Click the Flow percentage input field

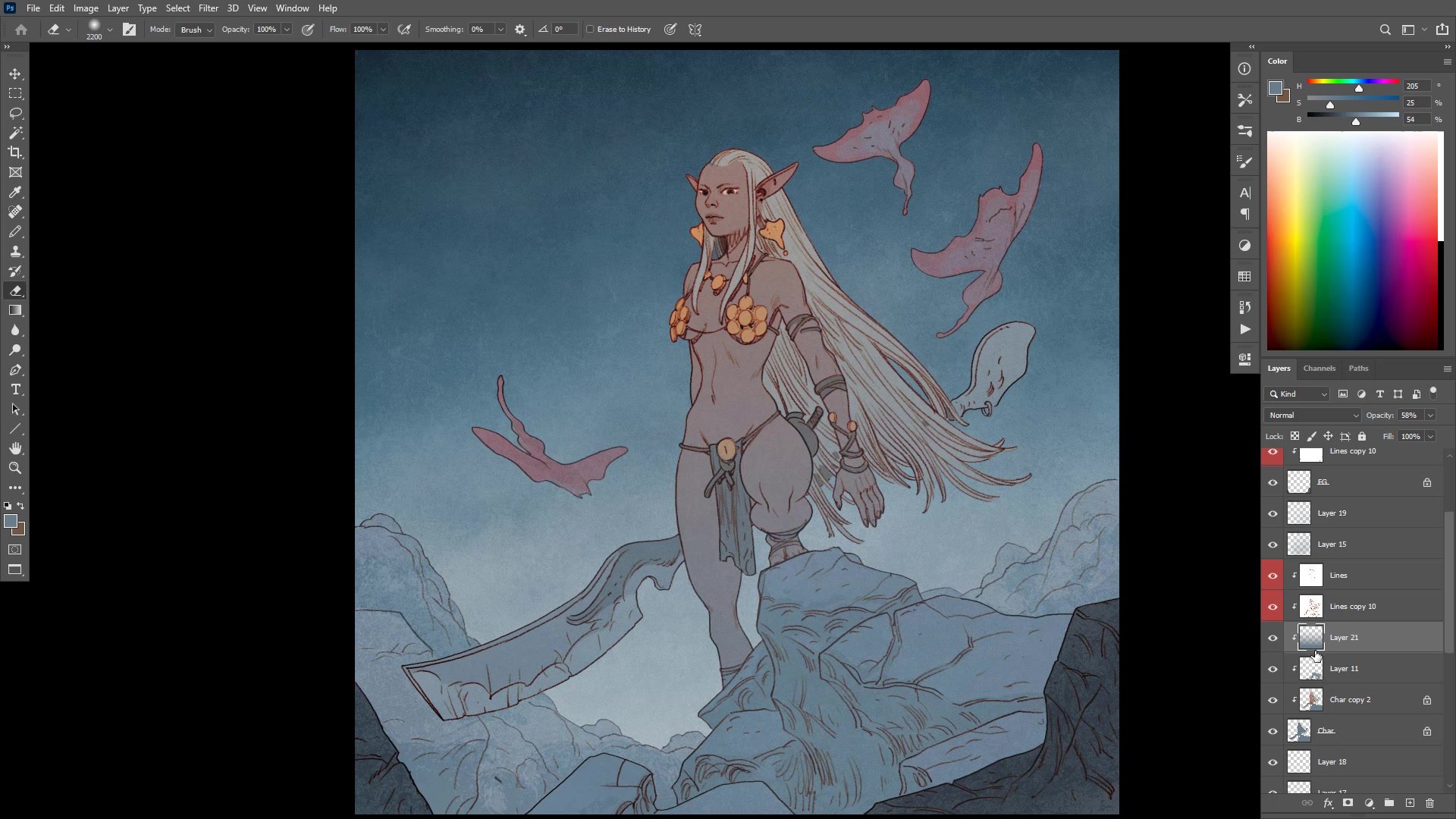(362, 30)
